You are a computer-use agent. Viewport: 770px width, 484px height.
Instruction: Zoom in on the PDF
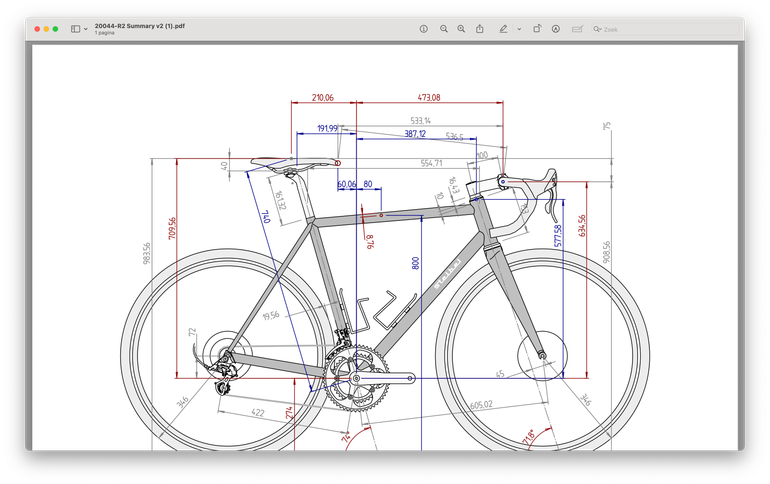tap(461, 29)
